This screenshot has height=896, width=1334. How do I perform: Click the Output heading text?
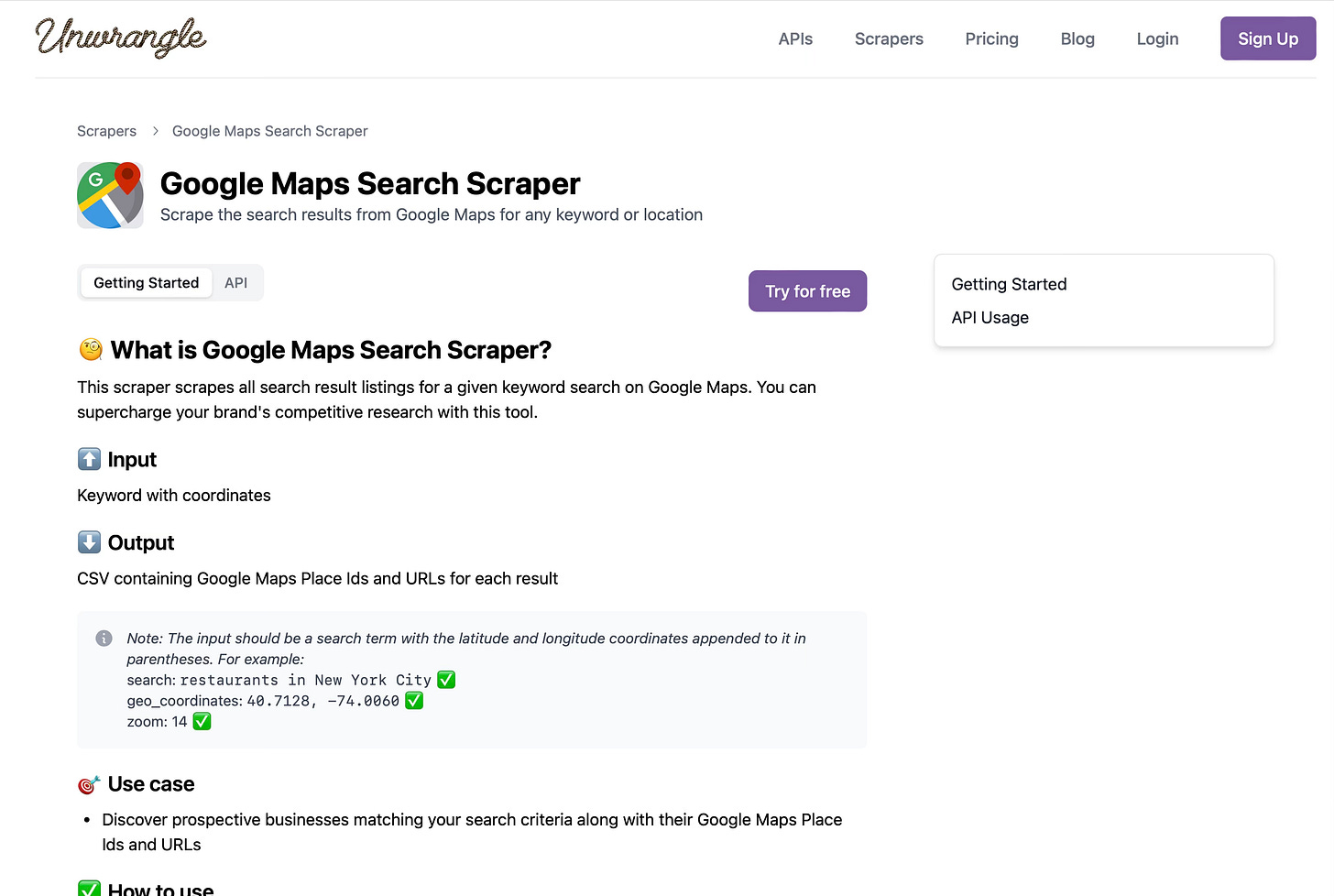click(x=141, y=542)
